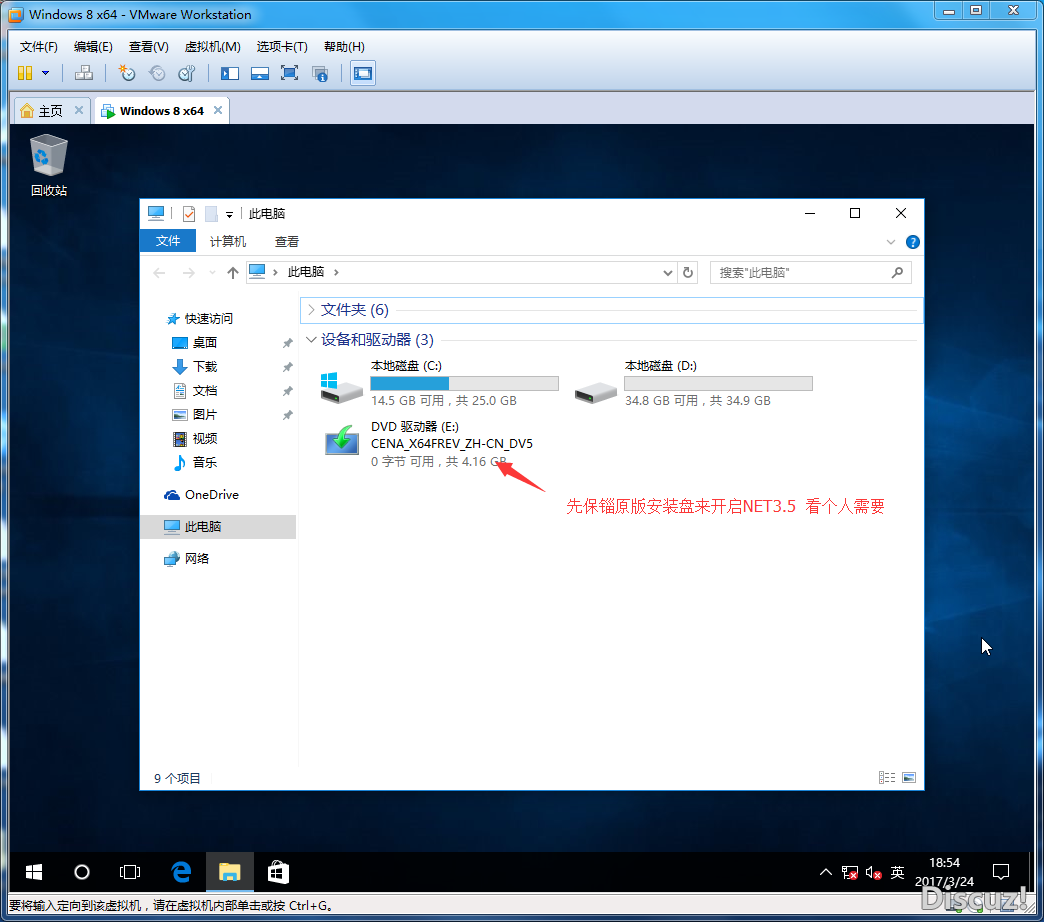
Task: Click the Cortana circle on the taskbar
Action: point(82,872)
